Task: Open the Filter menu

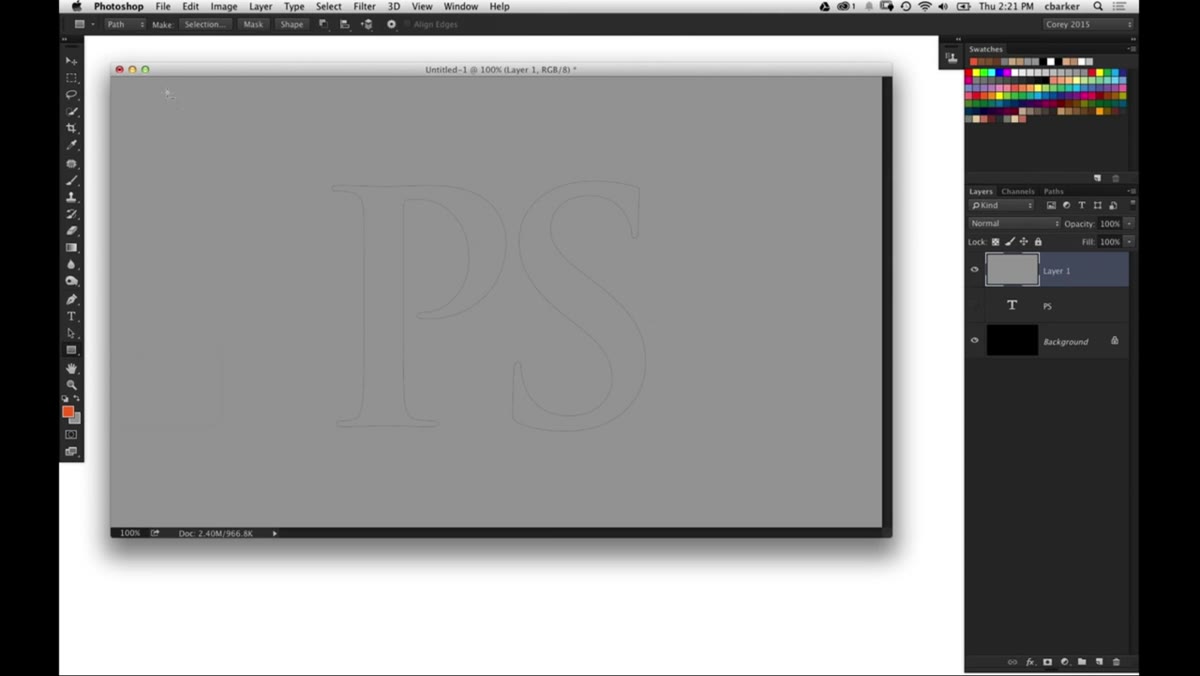Action: 364,6
